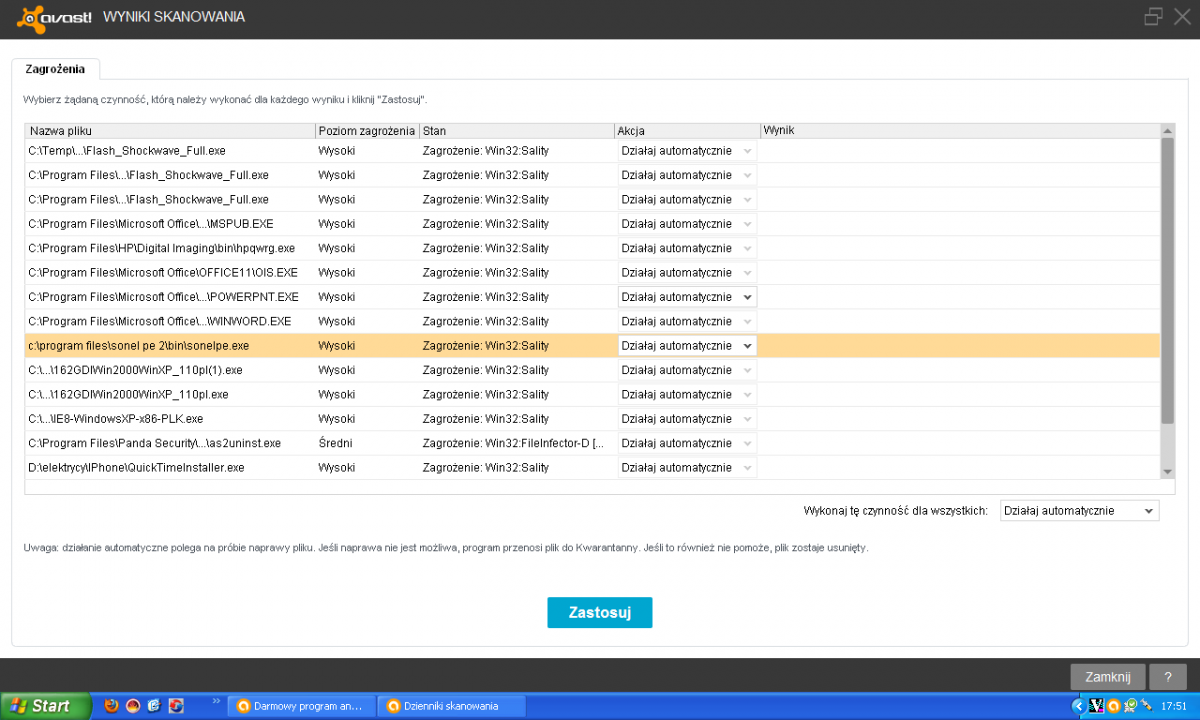Click the Wysoki level in sonelpe.exe row

pos(336,345)
